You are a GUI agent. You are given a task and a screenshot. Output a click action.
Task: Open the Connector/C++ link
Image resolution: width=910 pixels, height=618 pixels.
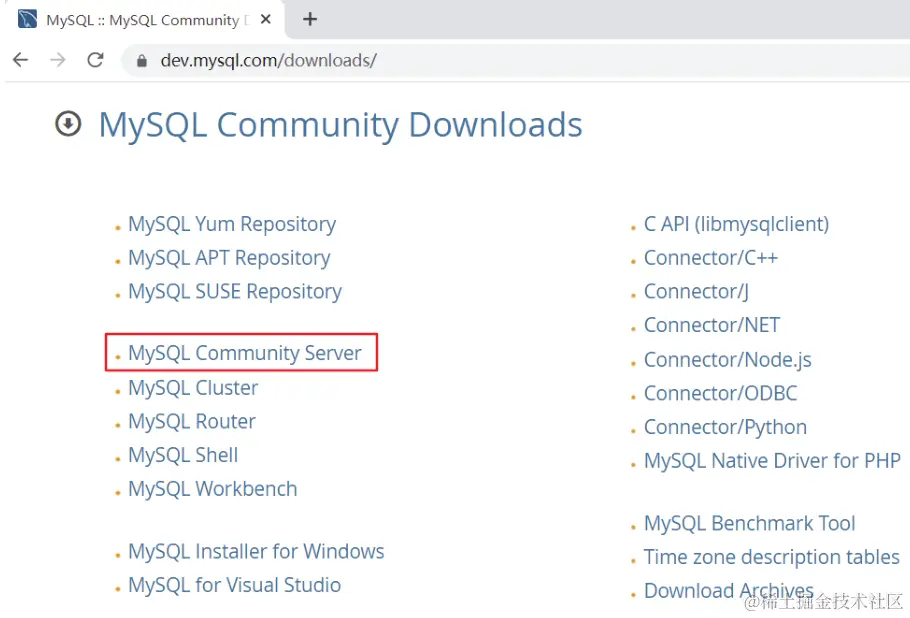click(710, 258)
